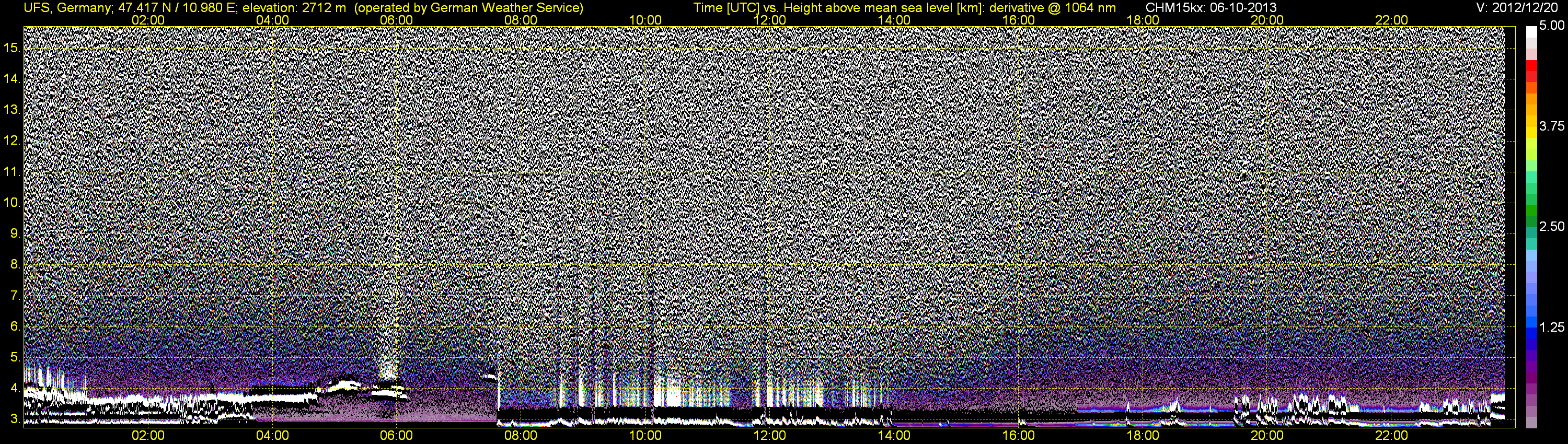Click height label '12.' on the vertical axis
This screenshot has width=1568, height=444.
(12, 141)
